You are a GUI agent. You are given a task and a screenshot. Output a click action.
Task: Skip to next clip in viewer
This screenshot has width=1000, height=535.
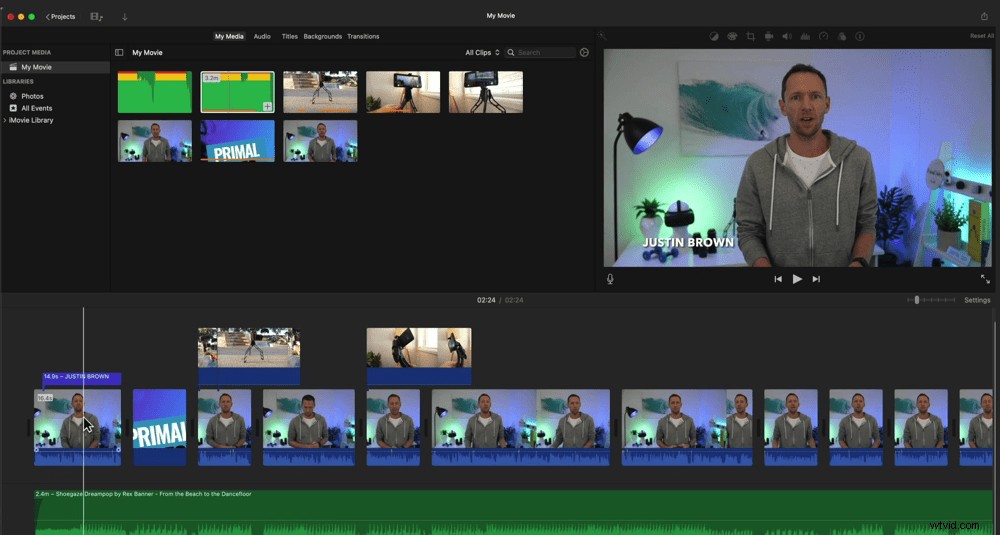tap(816, 279)
